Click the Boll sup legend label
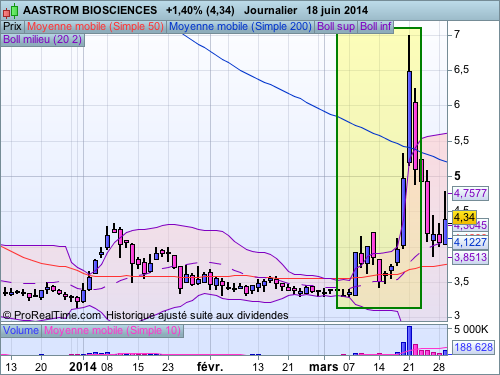 [336, 26]
